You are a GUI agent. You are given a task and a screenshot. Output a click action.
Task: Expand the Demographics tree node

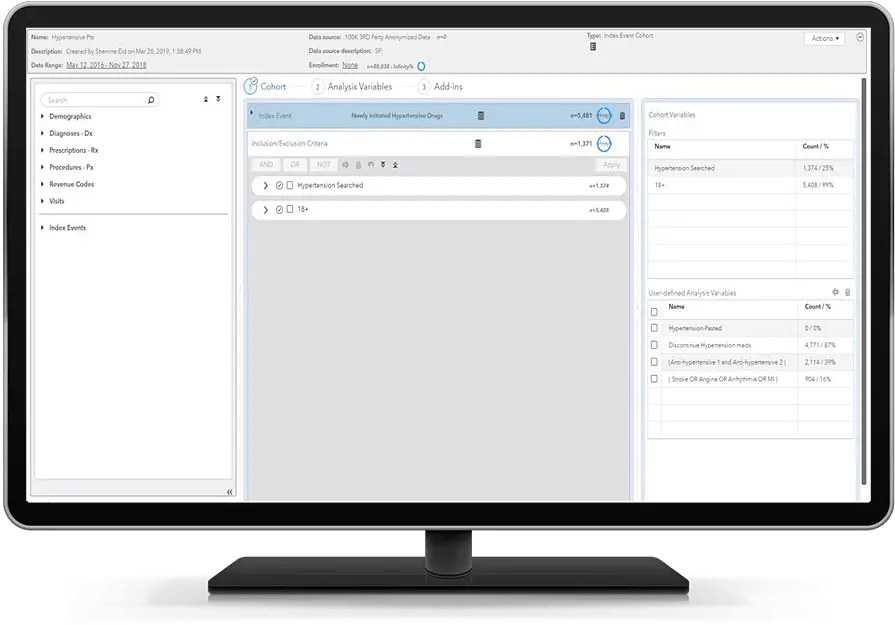(42, 116)
